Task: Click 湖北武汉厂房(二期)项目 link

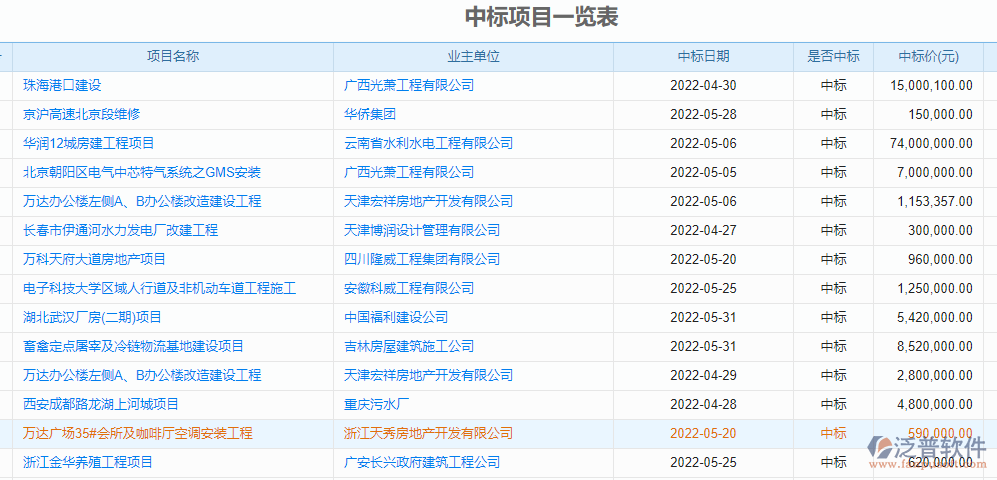Action: tap(93, 318)
